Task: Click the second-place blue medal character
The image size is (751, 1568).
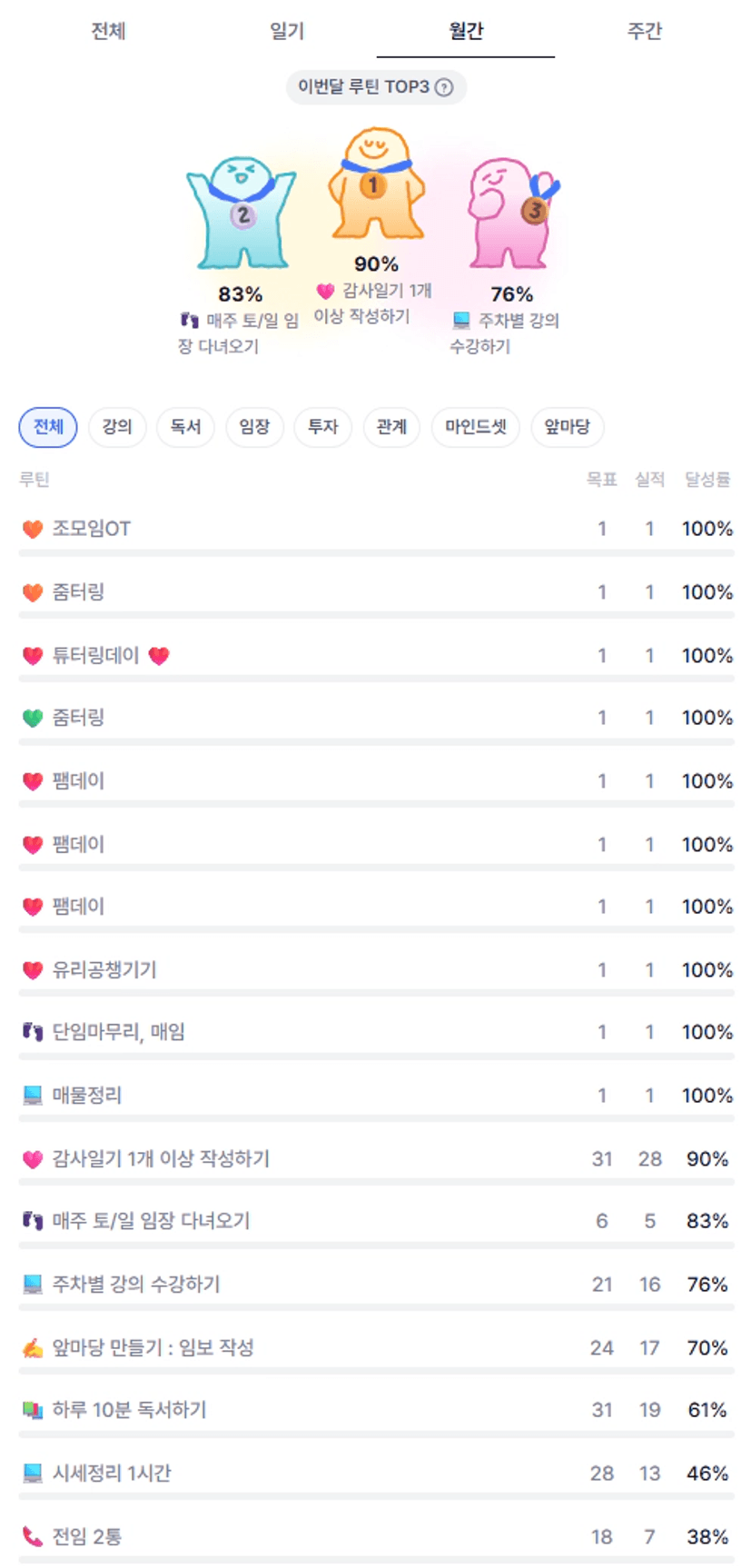Action: point(241,213)
